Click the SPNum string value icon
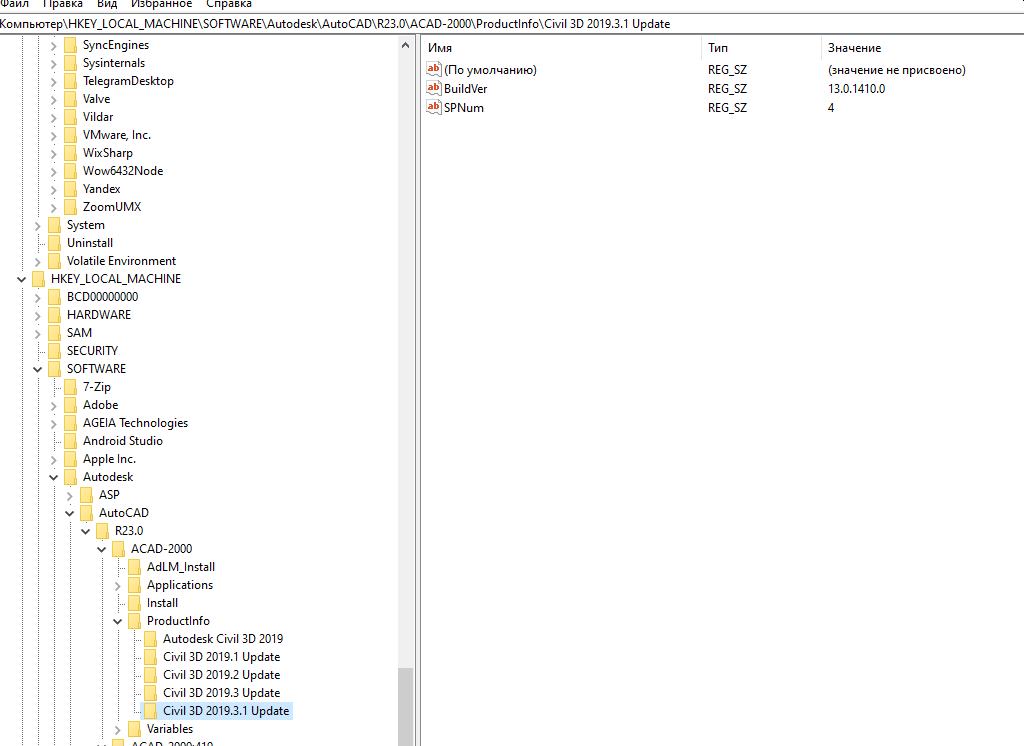This screenshot has height=746, width=1024. click(434, 107)
